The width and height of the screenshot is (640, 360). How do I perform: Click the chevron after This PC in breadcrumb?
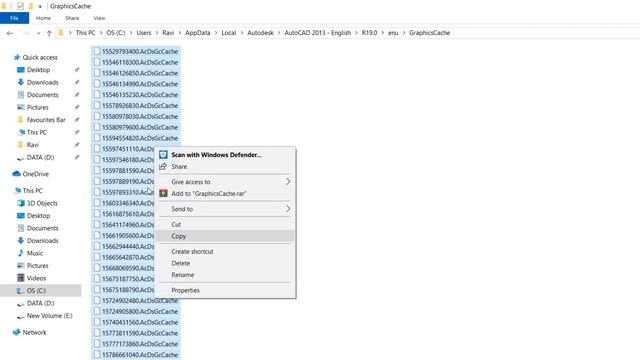(x=101, y=33)
